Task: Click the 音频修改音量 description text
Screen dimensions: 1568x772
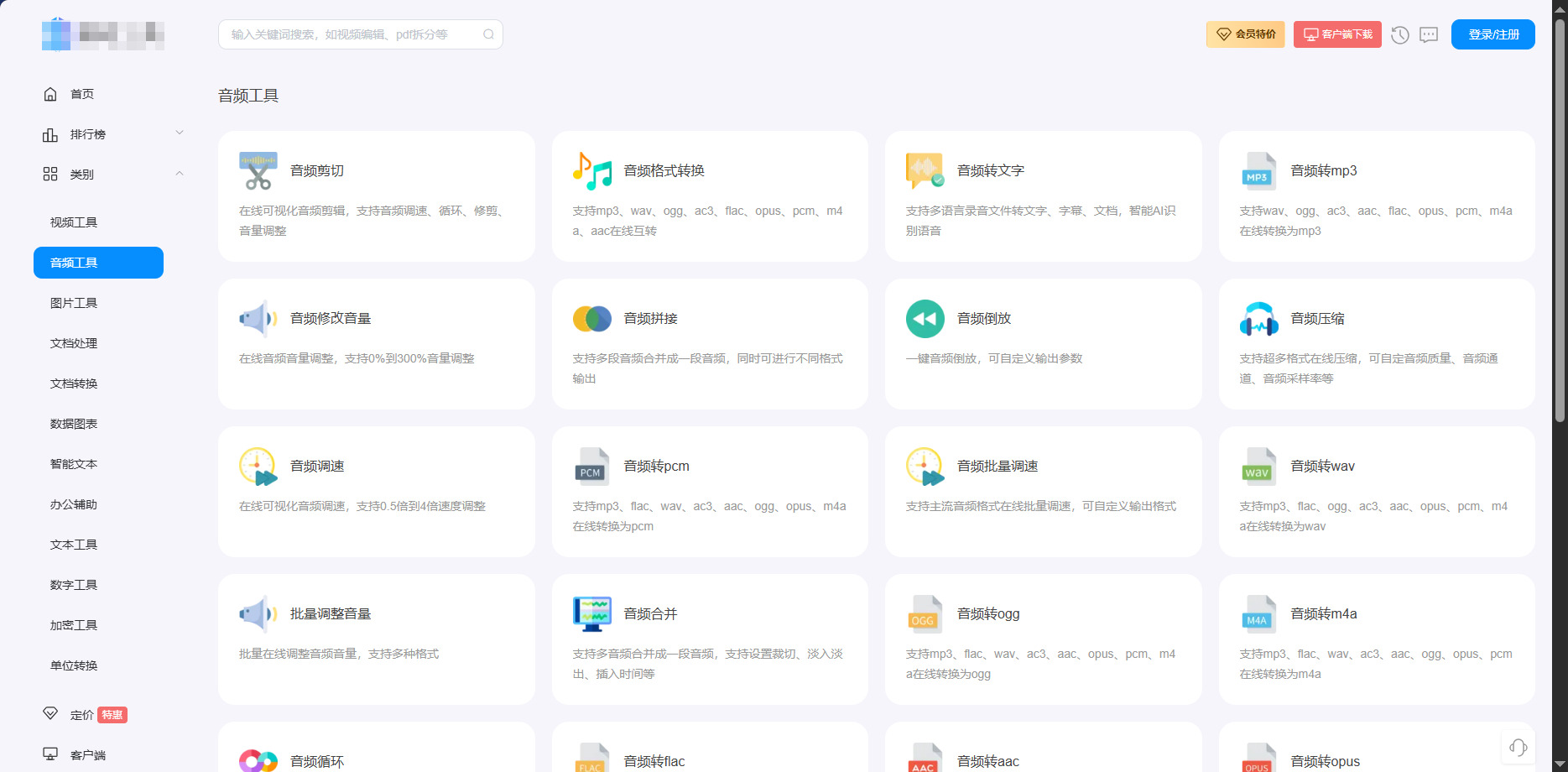Action: tap(357, 359)
